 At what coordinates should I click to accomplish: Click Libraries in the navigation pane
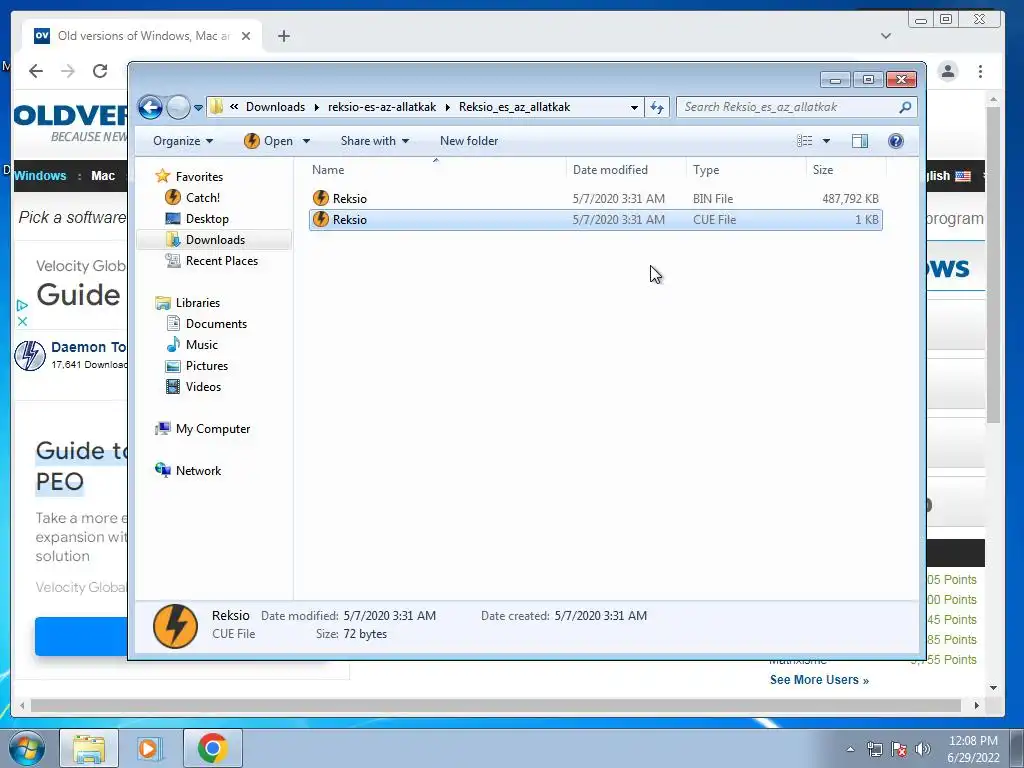pos(197,303)
